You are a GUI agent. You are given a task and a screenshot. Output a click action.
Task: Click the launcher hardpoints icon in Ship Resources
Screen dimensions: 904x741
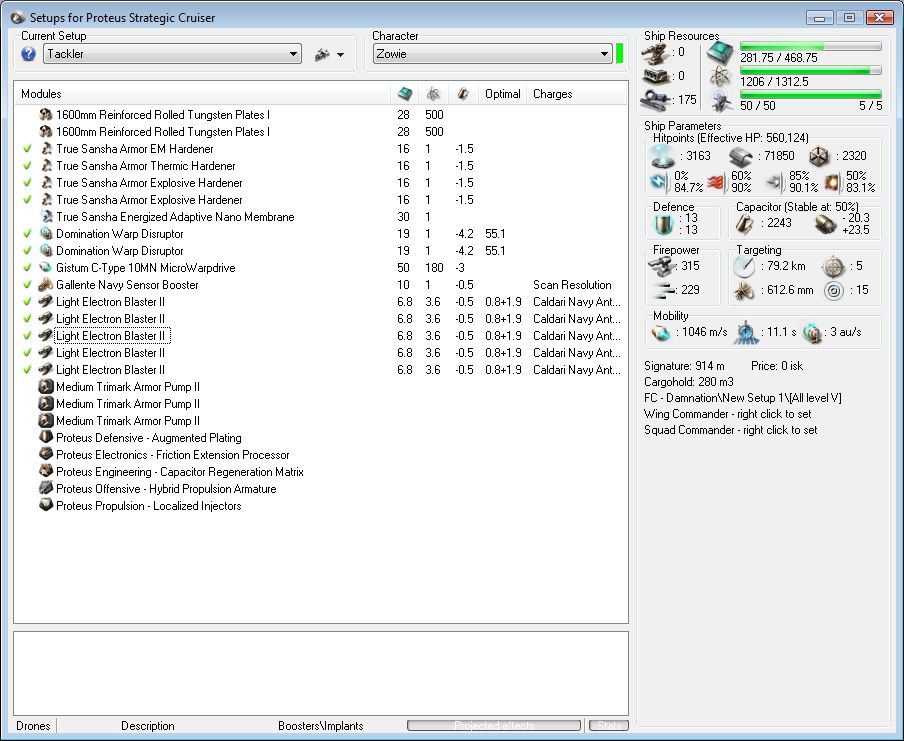(x=656, y=76)
